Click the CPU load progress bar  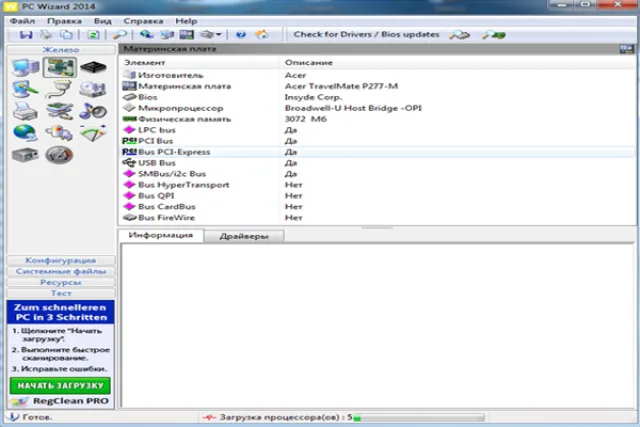(419, 418)
